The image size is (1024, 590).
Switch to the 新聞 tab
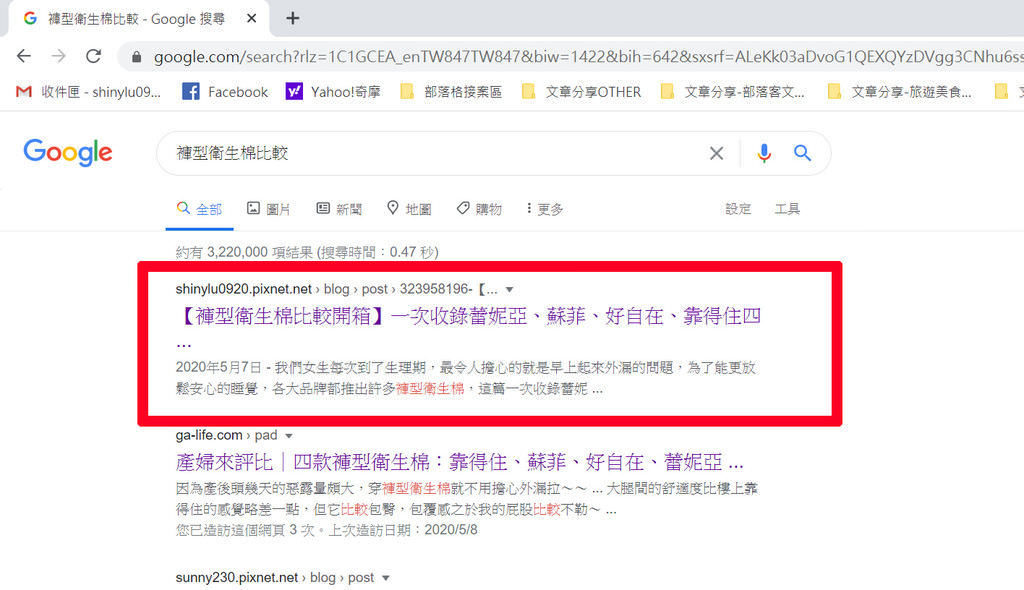[x=339, y=209]
